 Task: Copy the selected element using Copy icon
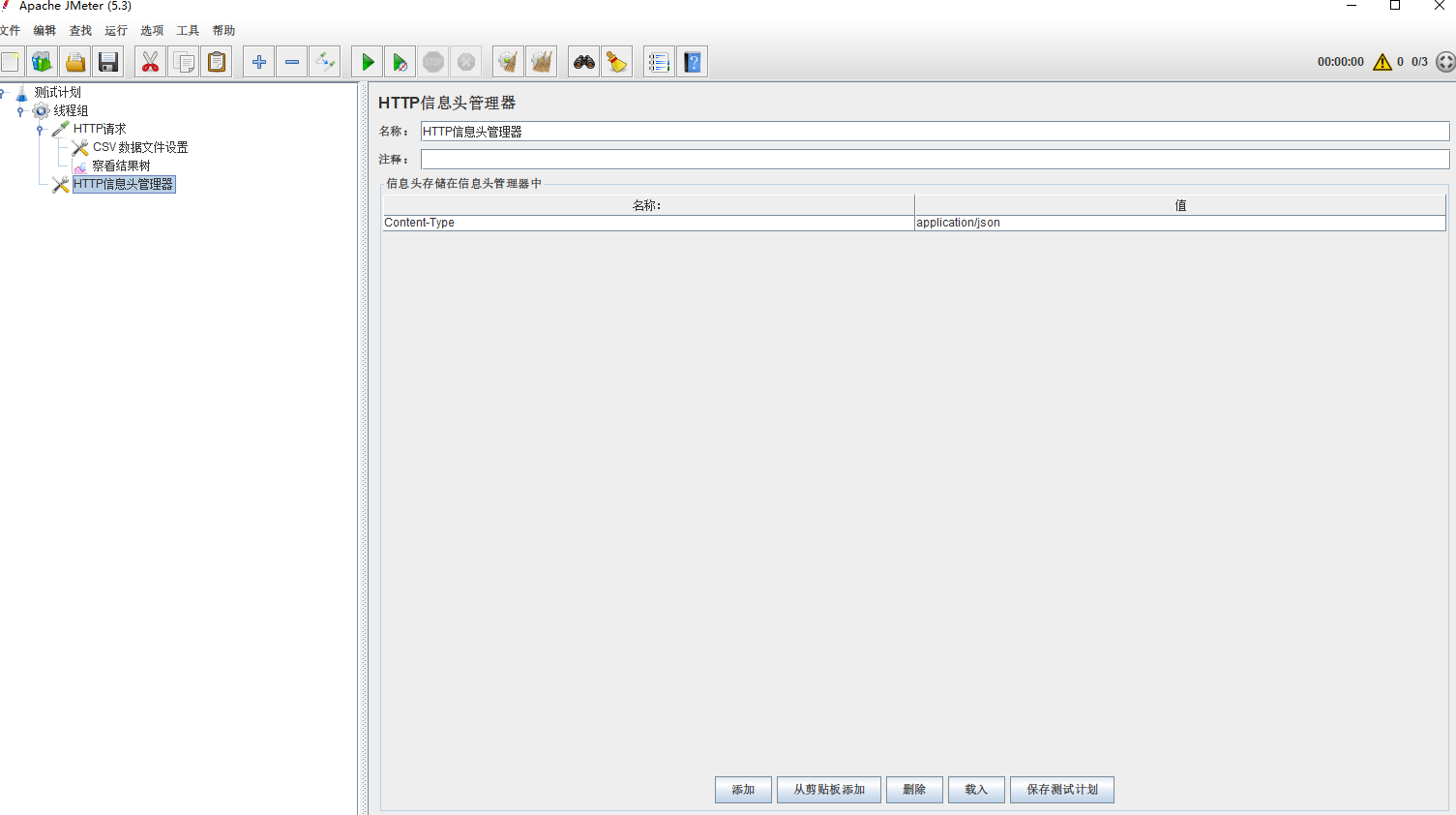pyautogui.click(x=184, y=62)
